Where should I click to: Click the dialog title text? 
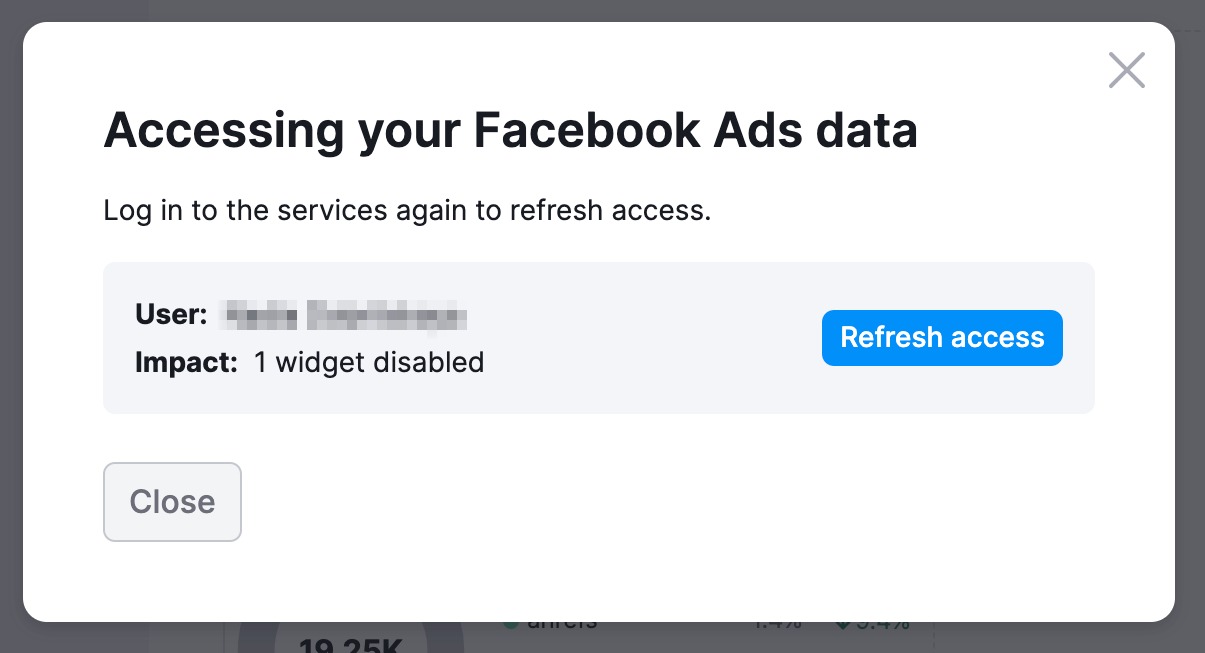click(511, 130)
